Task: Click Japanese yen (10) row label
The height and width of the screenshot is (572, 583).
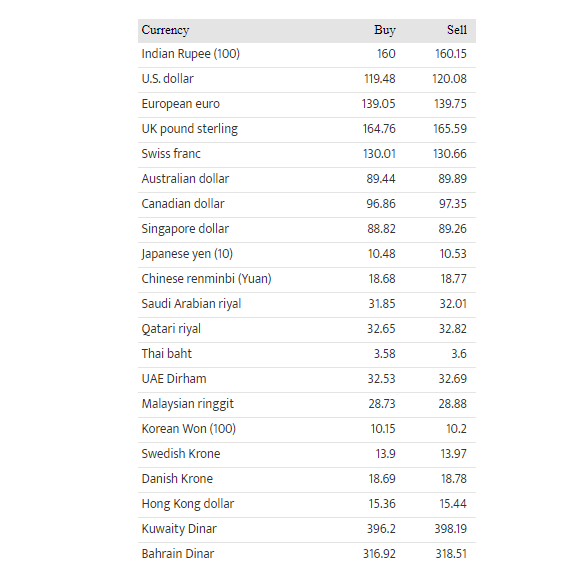Action: [x=187, y=254]
